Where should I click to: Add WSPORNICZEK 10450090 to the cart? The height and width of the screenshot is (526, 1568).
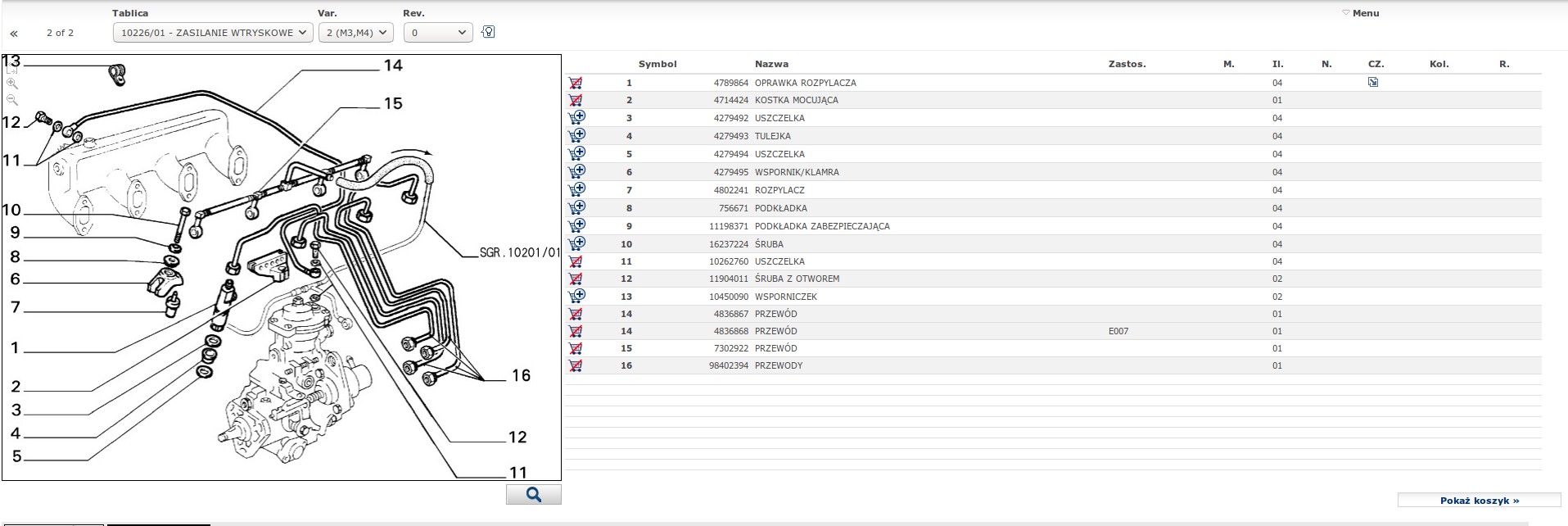(x=576, y=296)
